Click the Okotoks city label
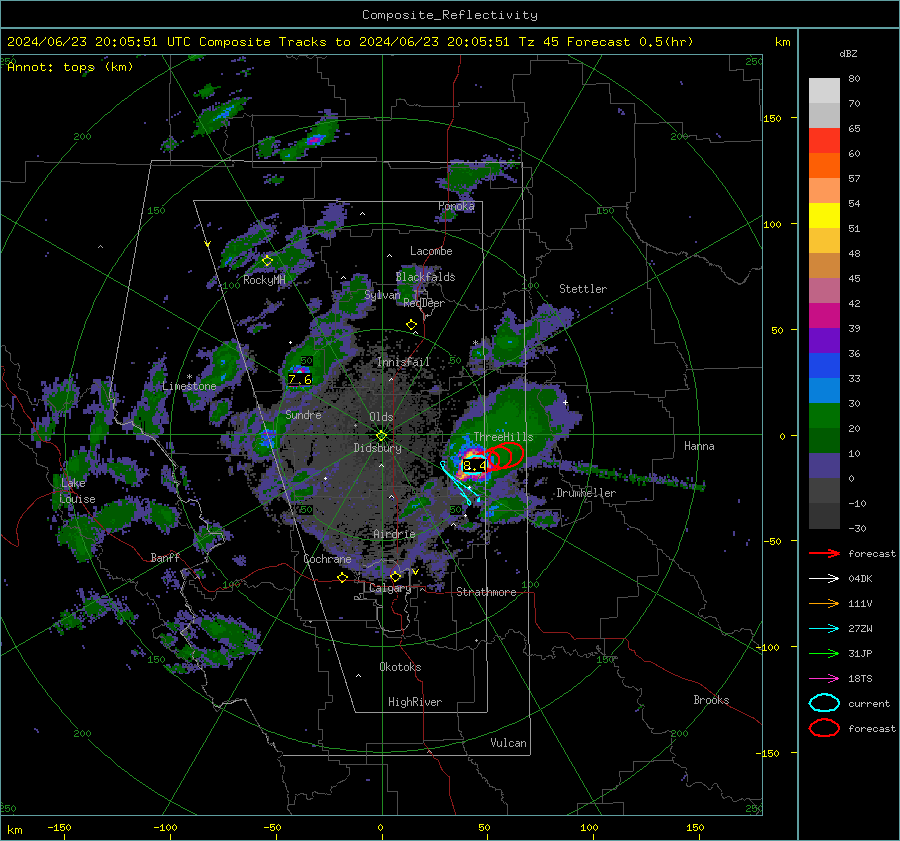Image resolution: width=900 pixels, height=841 pixels. click(400, 667)
